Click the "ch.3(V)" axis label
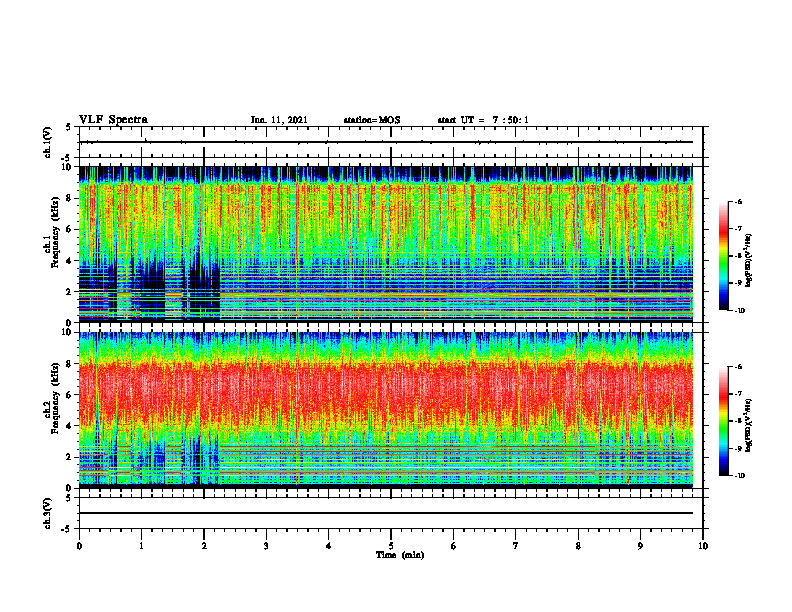 click(x=48, y=513)
